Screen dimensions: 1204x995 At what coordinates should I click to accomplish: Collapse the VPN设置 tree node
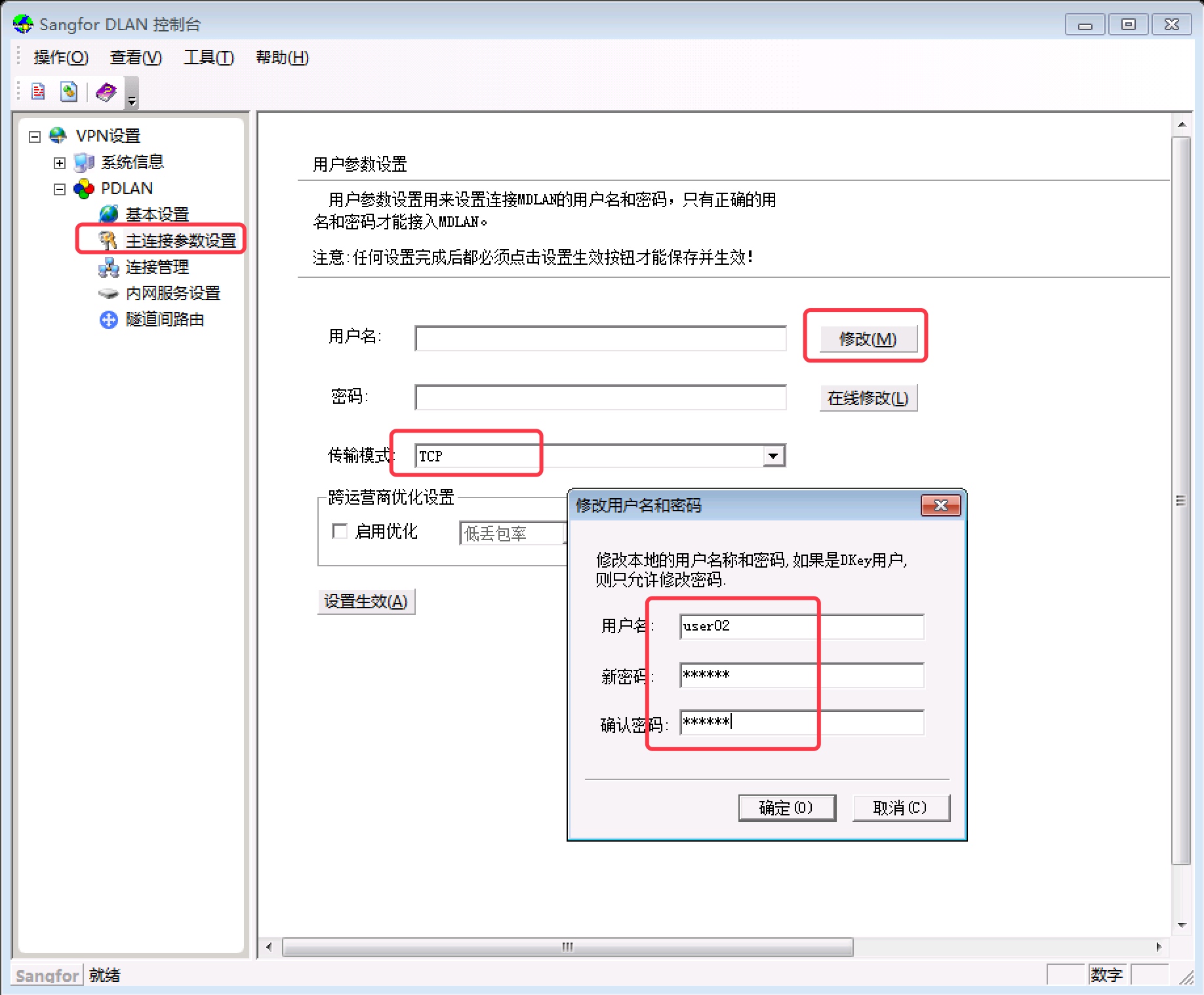[35, 136]
